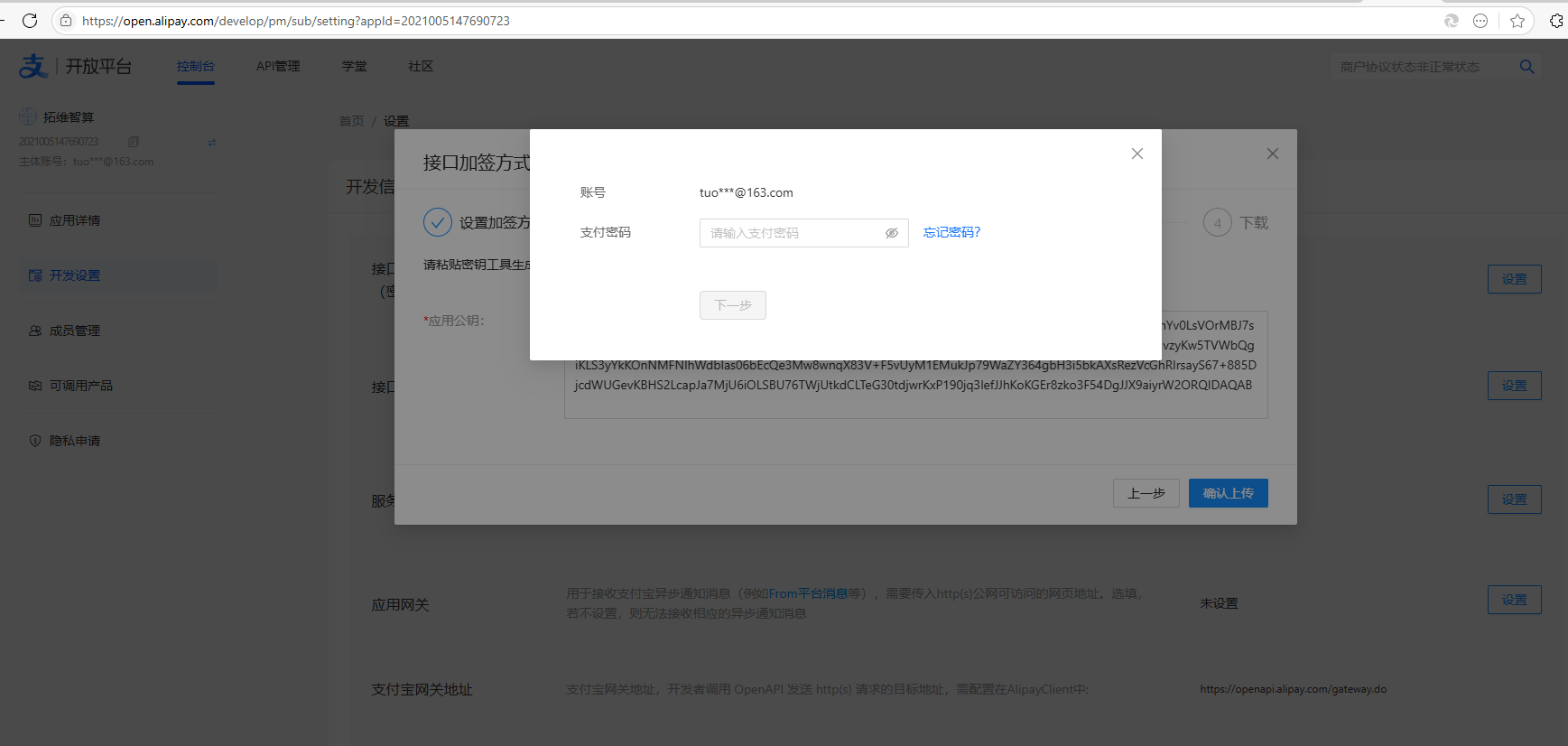Viewport: 1568px width, 746px height.
Task: Click the 设置 button in the 应用网关 row
Action: (x=1515, y=600)
